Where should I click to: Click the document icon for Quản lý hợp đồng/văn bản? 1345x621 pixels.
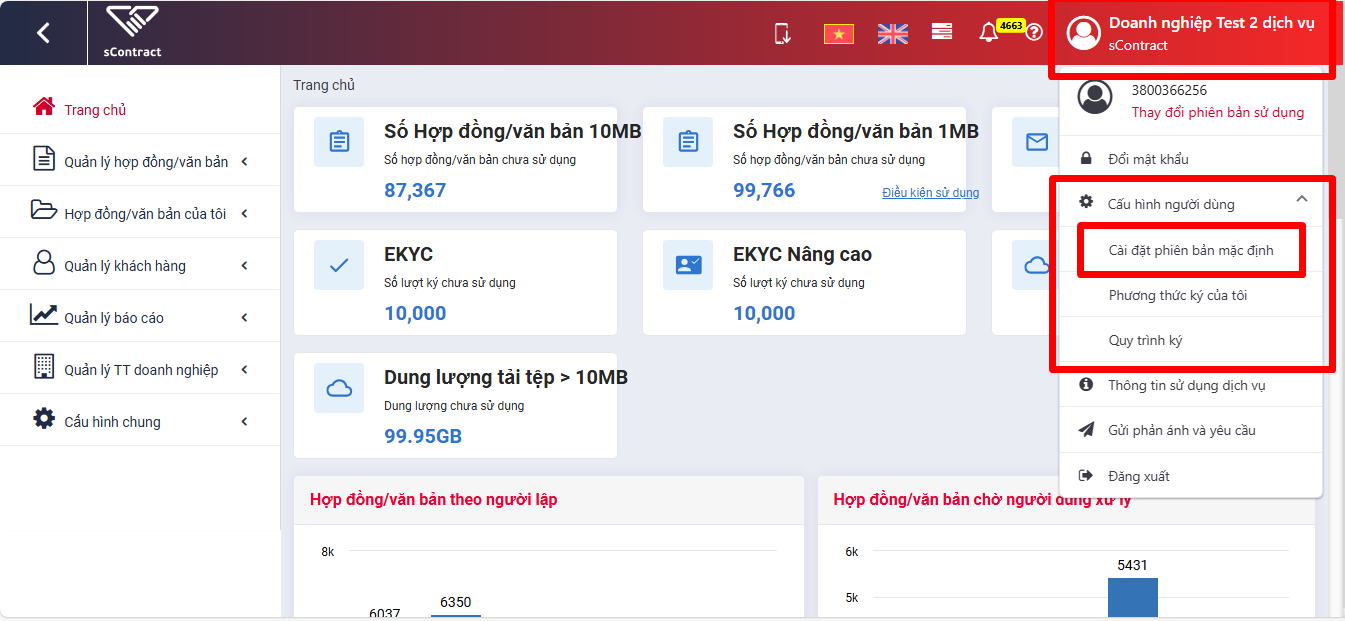(43, 158)
